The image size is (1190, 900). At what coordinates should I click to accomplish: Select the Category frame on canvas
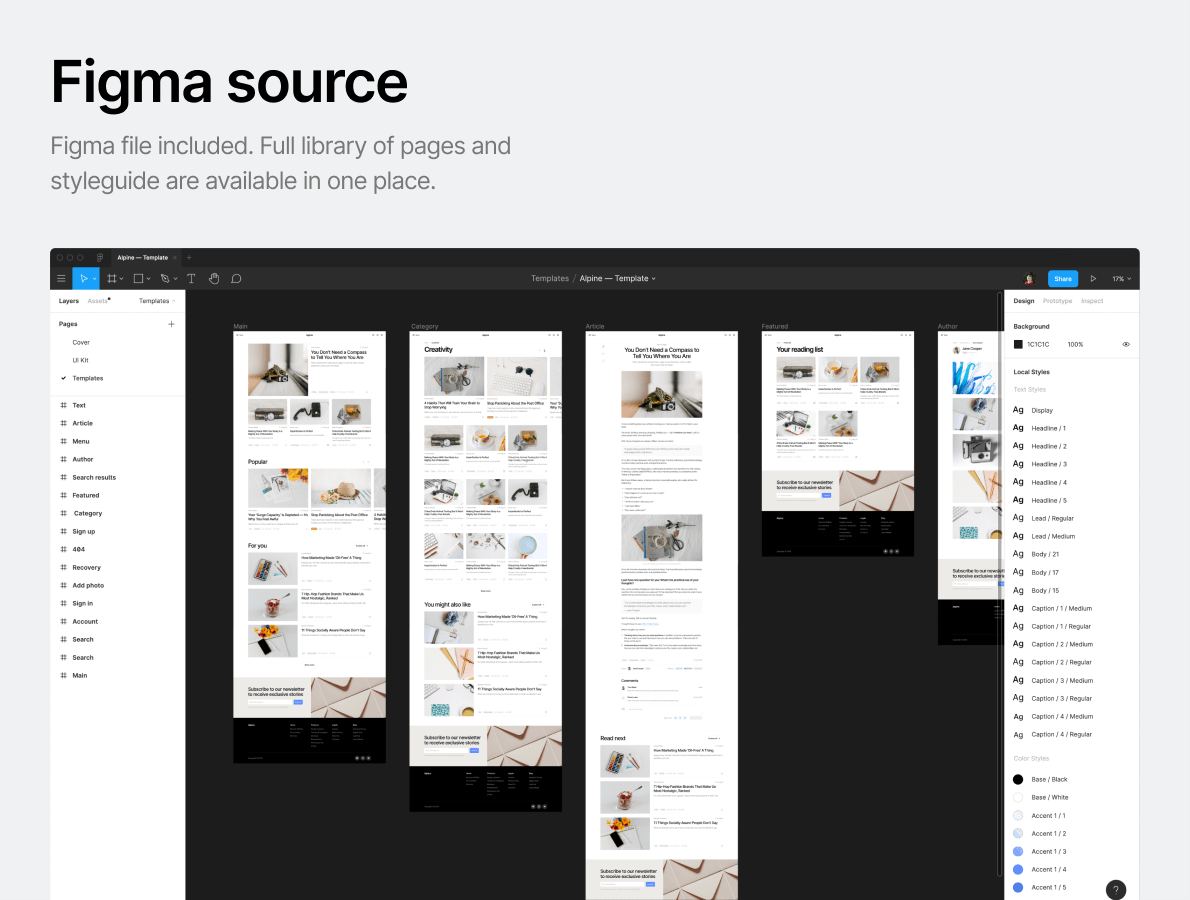486,571
